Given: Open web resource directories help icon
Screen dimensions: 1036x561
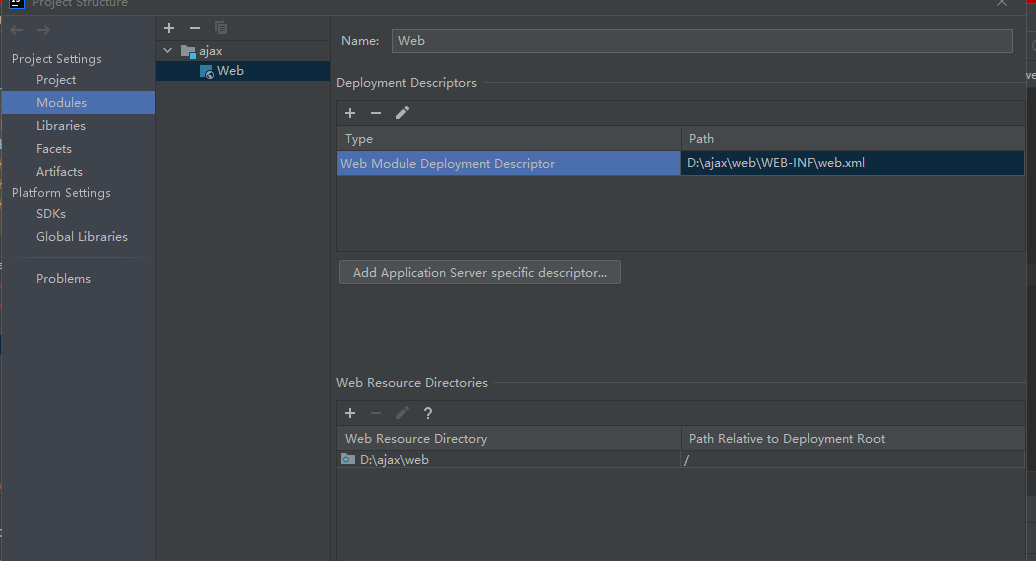Looking at the screenshot, I should click(x=428, y=413).
